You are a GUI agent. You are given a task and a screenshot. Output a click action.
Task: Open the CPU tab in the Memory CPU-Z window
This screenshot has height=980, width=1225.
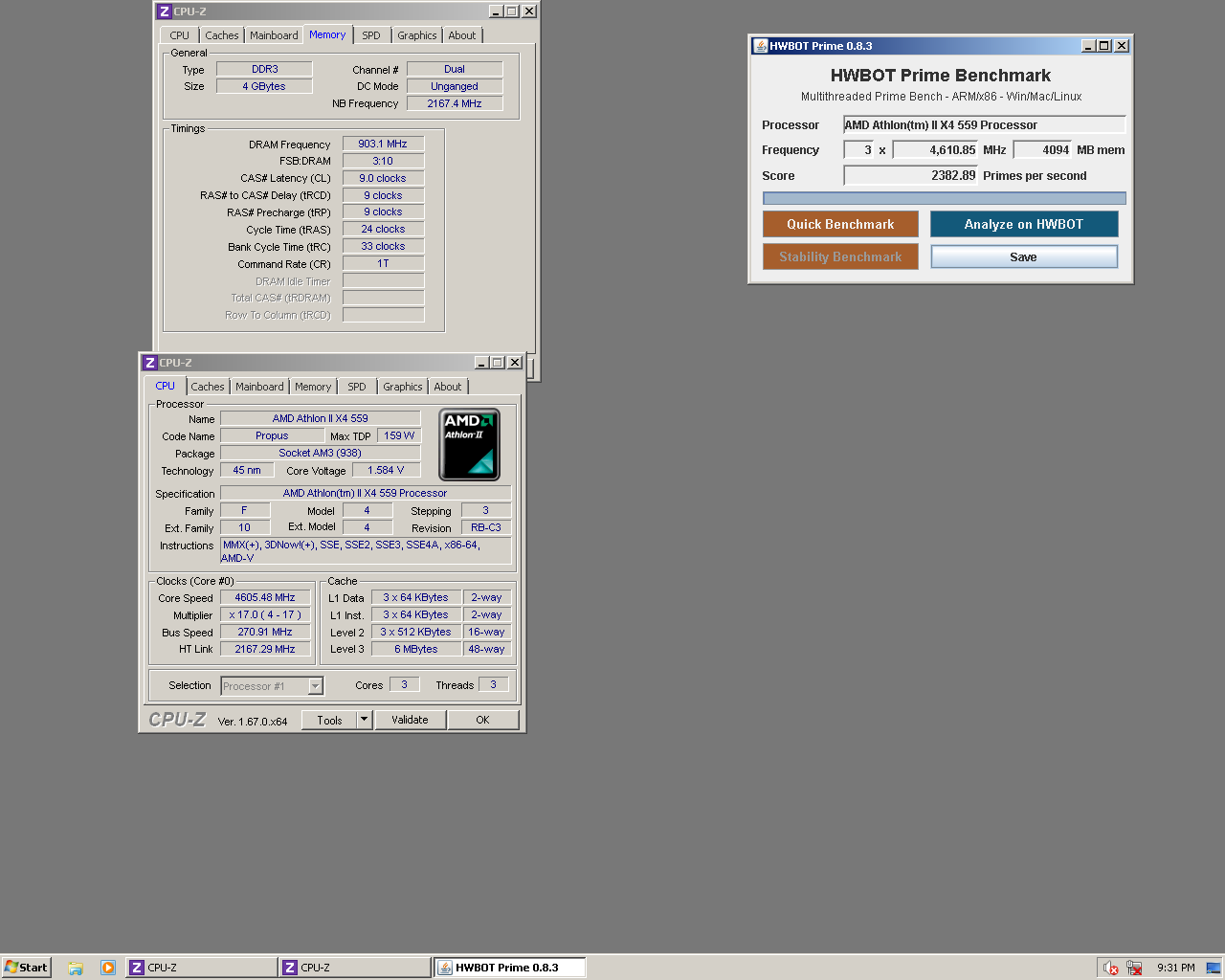(179, 35)
